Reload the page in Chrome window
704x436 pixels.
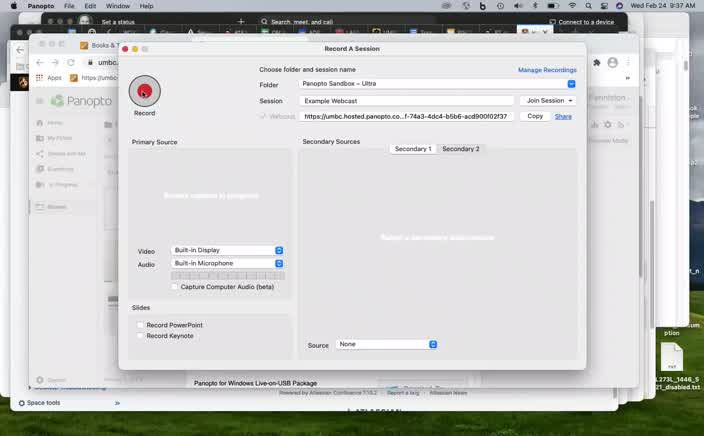click(71, 62)
